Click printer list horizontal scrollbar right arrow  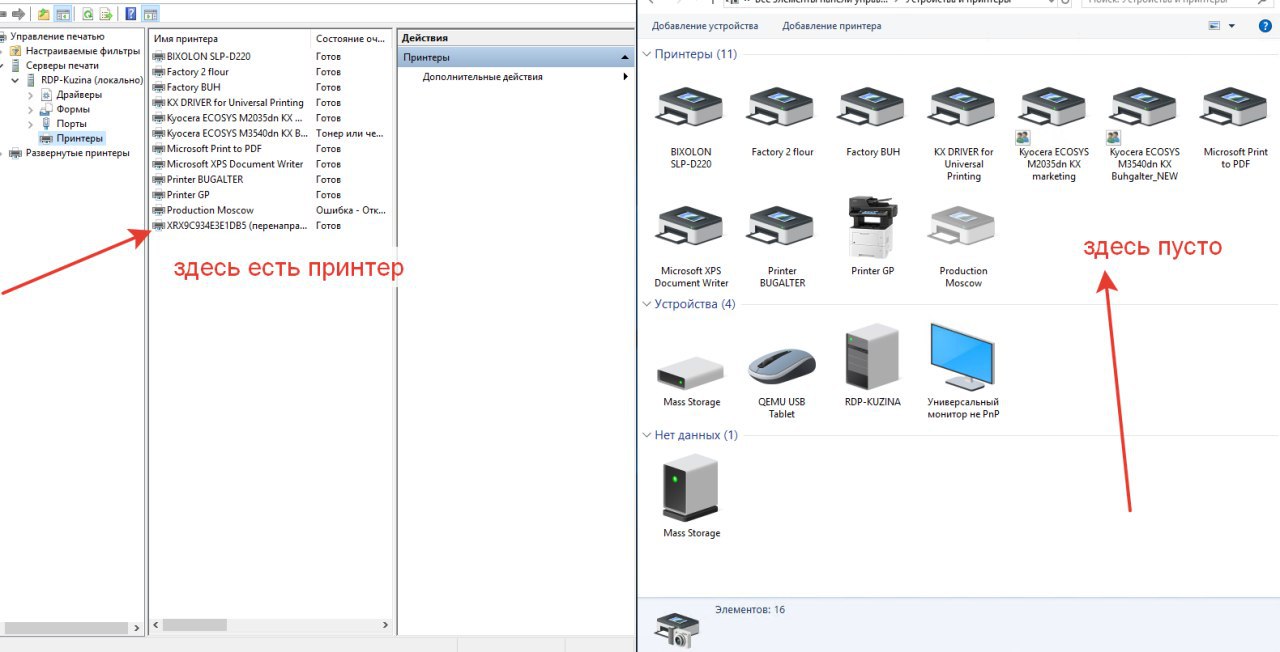(x=386, y=625)
